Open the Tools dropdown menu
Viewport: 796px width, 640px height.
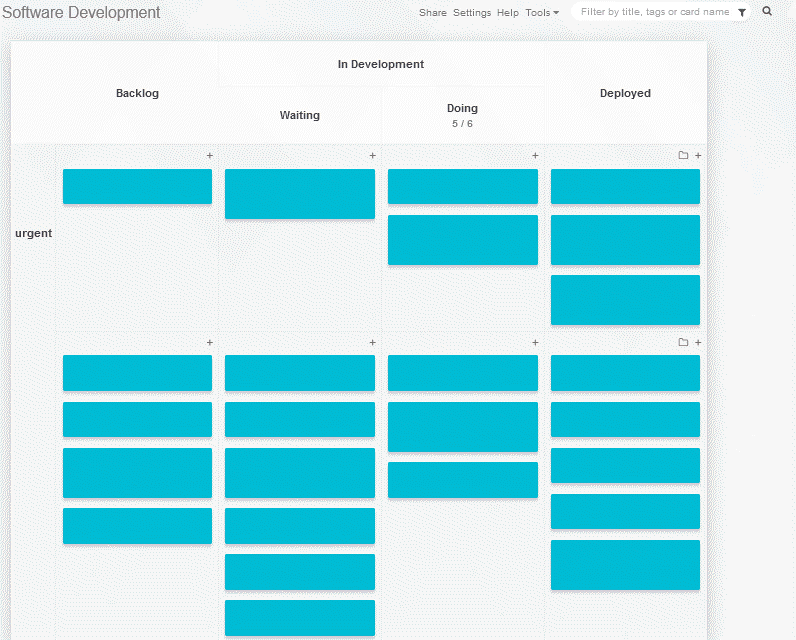click(x=542, y=13)
